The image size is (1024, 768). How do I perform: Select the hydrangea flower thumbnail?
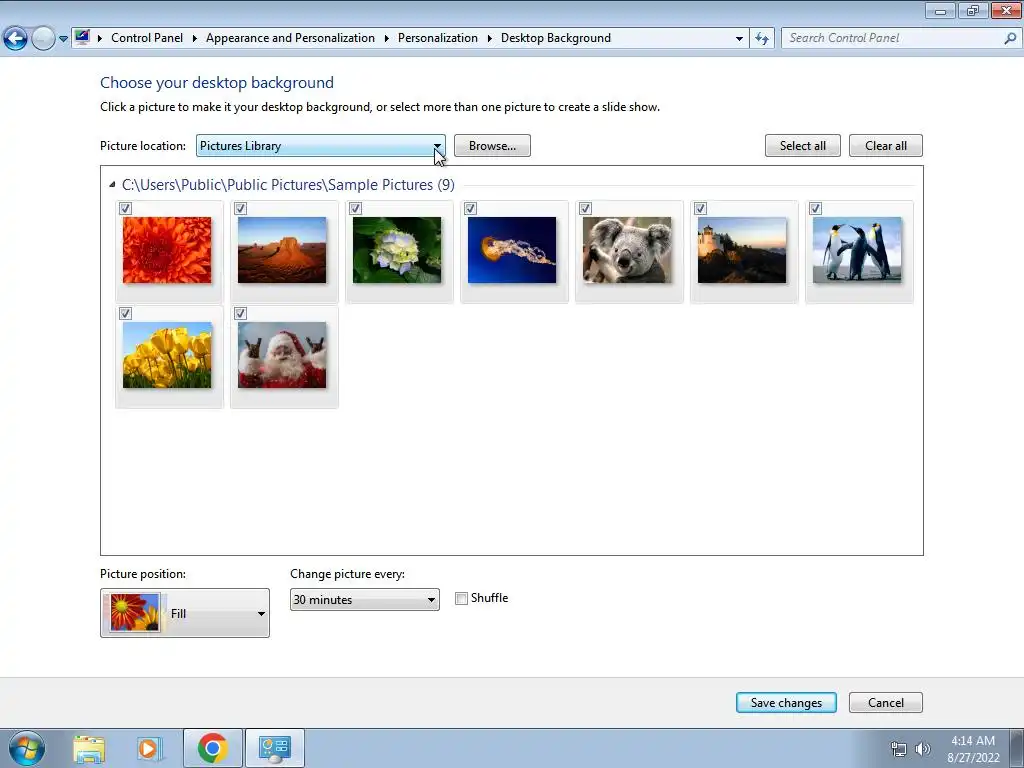(x=397, y=250)
